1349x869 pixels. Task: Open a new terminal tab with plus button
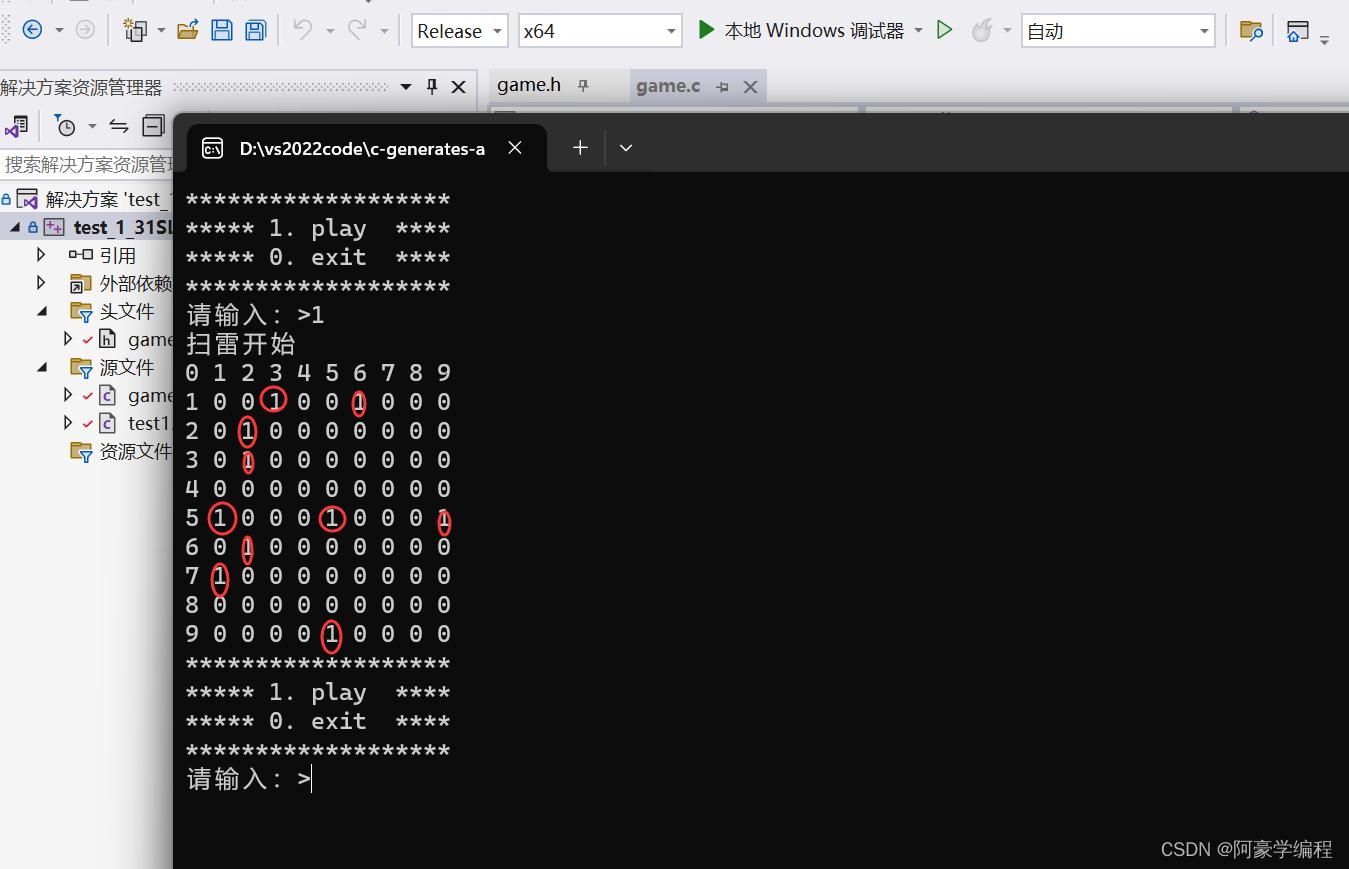580,148
